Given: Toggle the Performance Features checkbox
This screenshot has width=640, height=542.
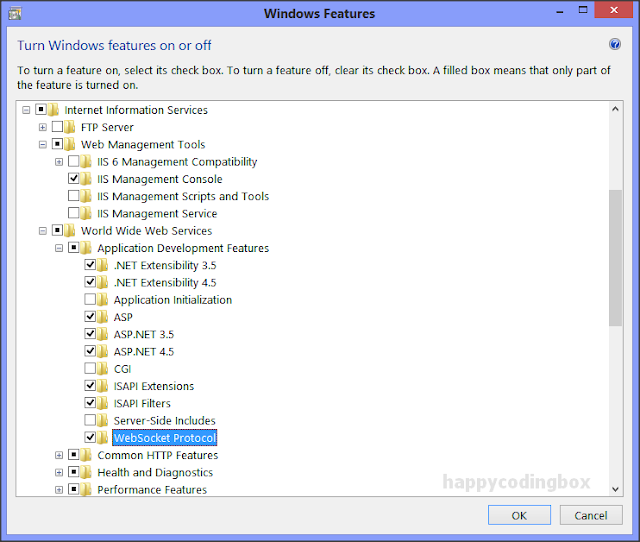Looking at the screenshot, I should (73, 489).
